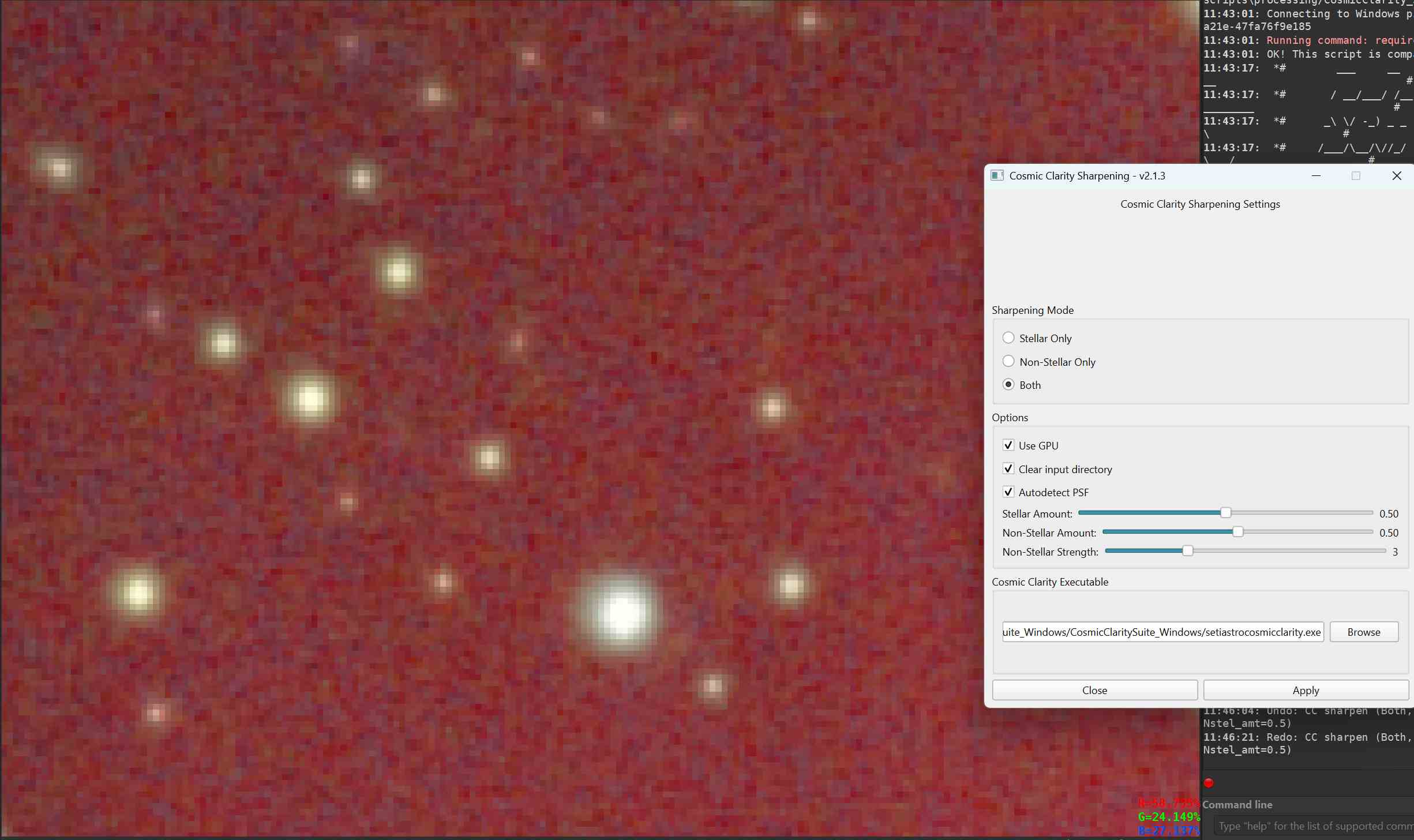1414x840 pixels.
Task: Click the maximize button of the sharpening dialog
Action: (1356, 175)
